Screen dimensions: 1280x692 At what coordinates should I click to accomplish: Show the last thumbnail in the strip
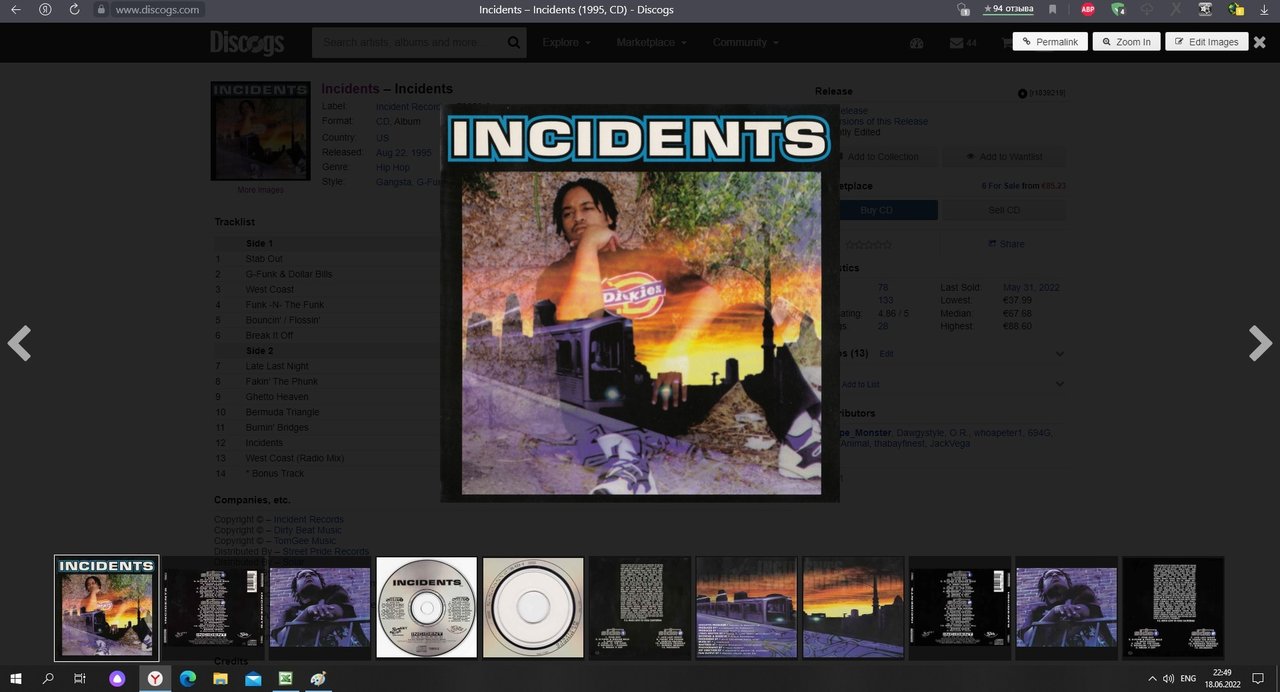coord(1173,607)
